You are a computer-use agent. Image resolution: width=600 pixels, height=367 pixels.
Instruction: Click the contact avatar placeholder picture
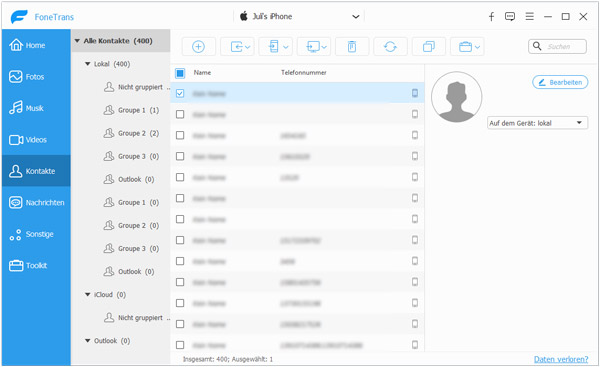tap(457, 97)
